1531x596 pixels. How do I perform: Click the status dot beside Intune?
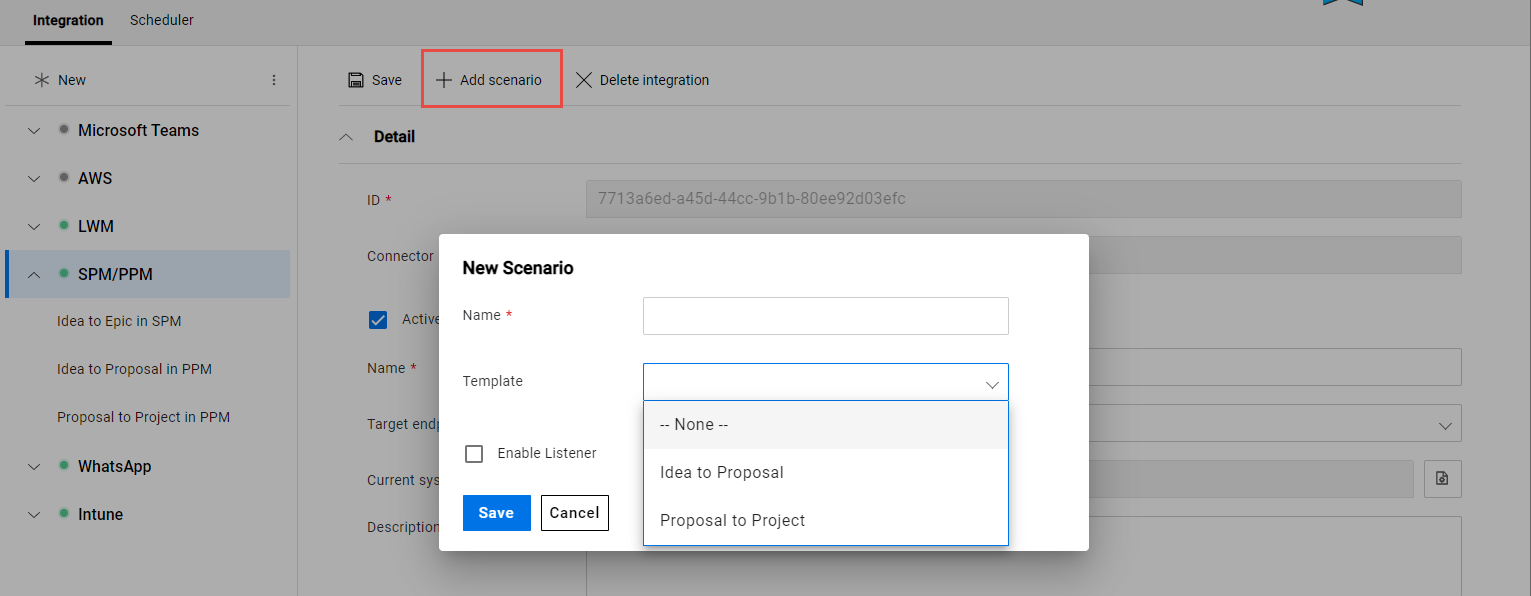coord(62,514)
